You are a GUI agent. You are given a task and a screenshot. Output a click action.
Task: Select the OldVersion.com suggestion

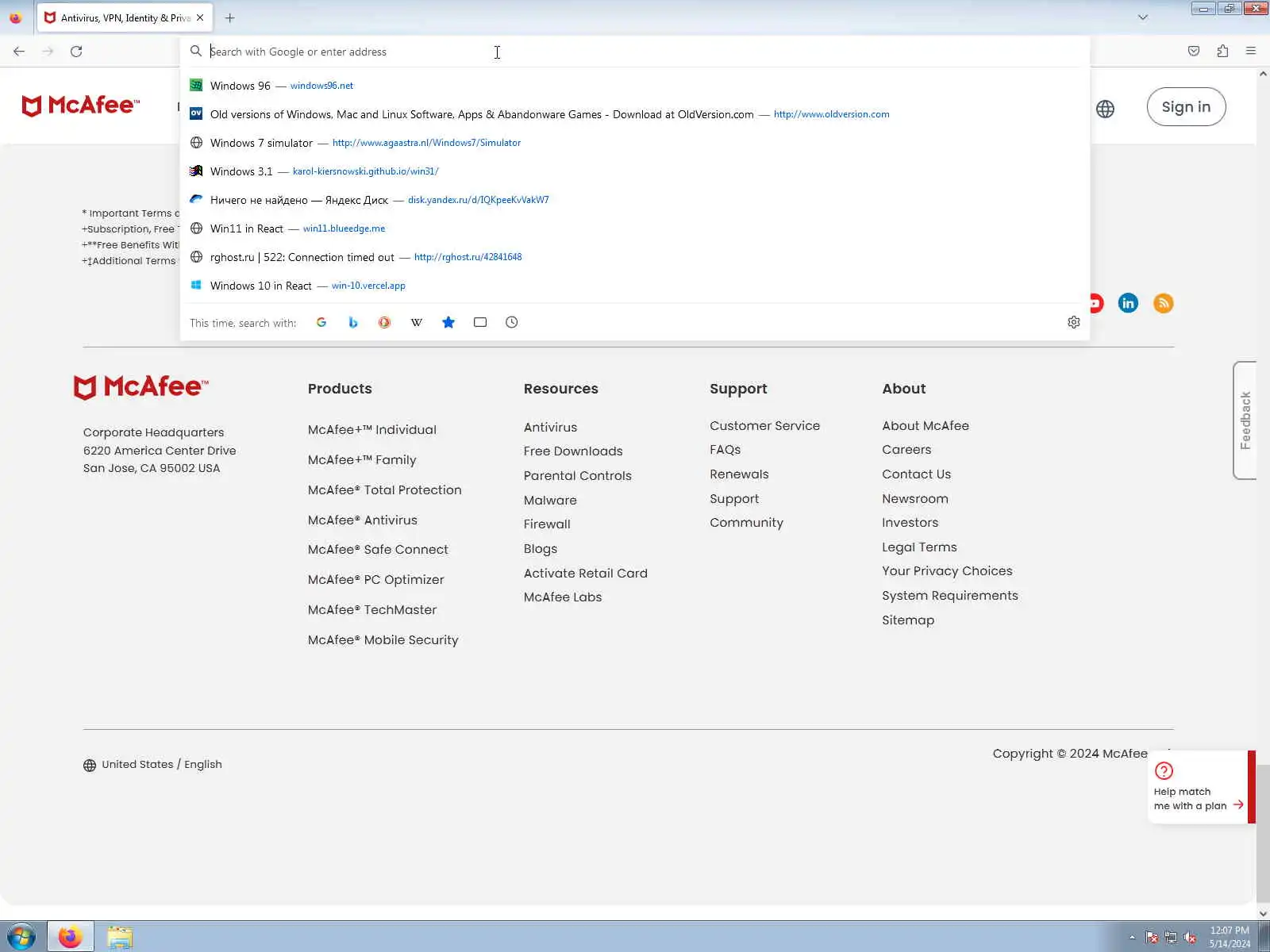(635, 114)
